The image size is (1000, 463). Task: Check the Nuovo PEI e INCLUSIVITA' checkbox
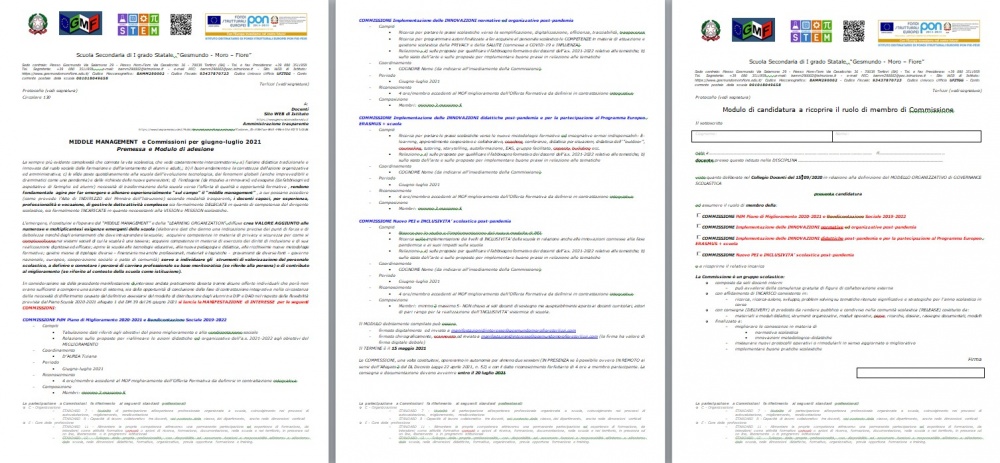coord(698,254)
